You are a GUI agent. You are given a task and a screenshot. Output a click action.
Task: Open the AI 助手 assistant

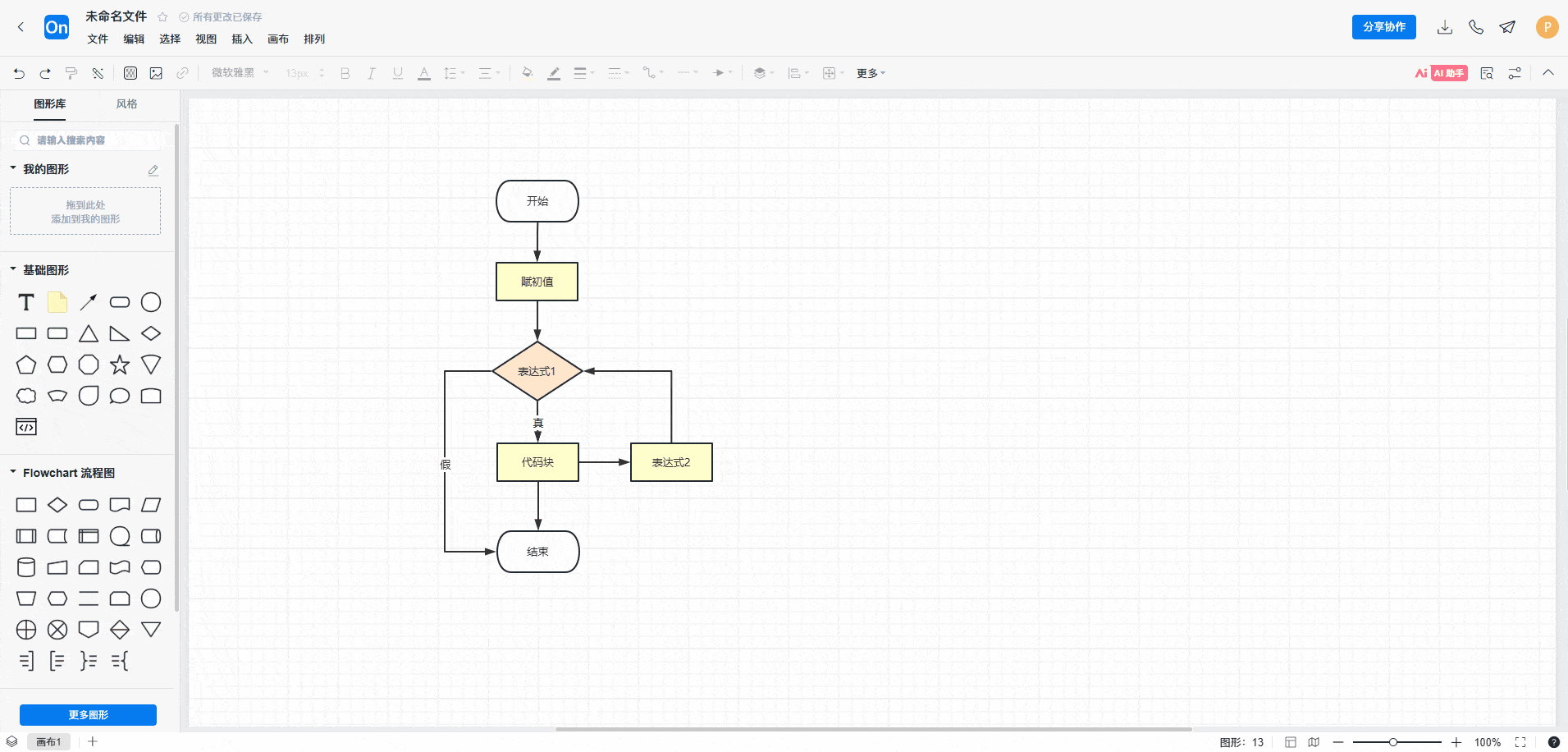point(1442,73)
